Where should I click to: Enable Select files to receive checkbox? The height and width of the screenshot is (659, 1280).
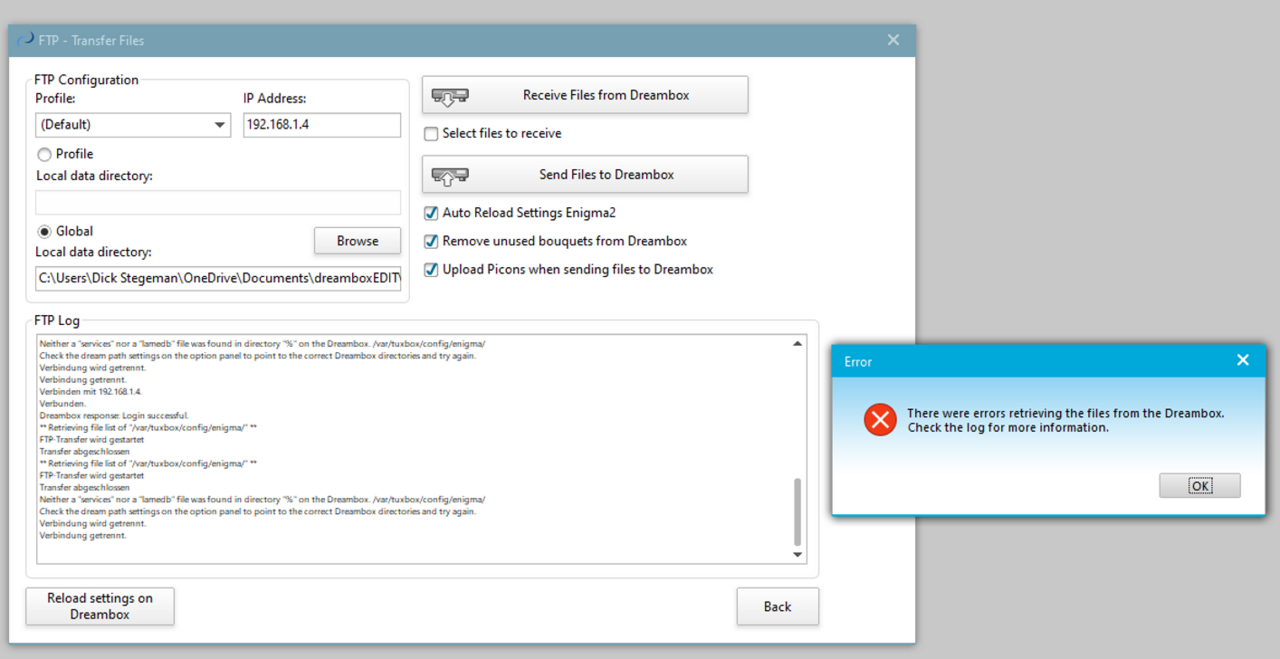pos(431,134)
